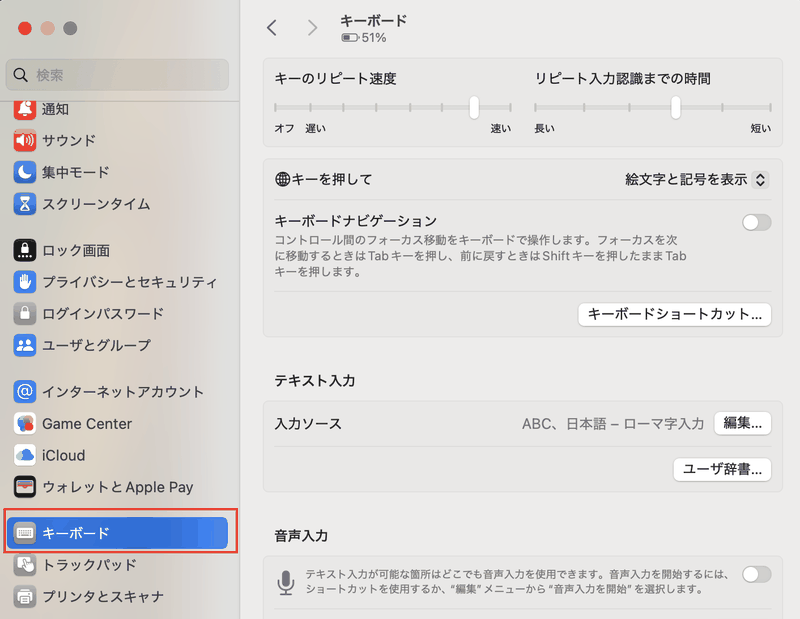This screenshot has width=800, height=619.
Task: Open インターネットアカウント @ icon
Action: [24, 391]
